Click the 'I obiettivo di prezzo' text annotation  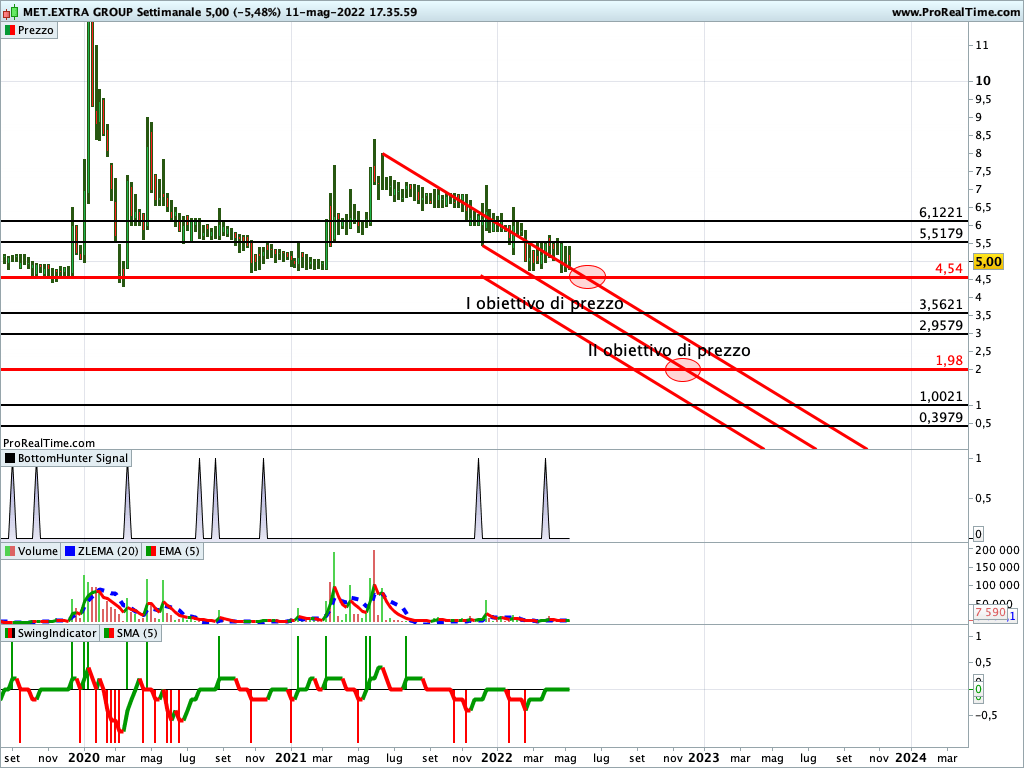(x=544, y=303)
